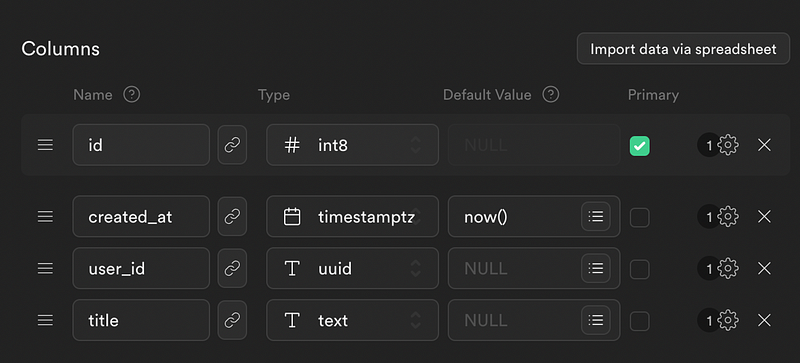Screen dimensions: 800x363
Task: Remove the created_at column with its X
Action: point(764,216)
